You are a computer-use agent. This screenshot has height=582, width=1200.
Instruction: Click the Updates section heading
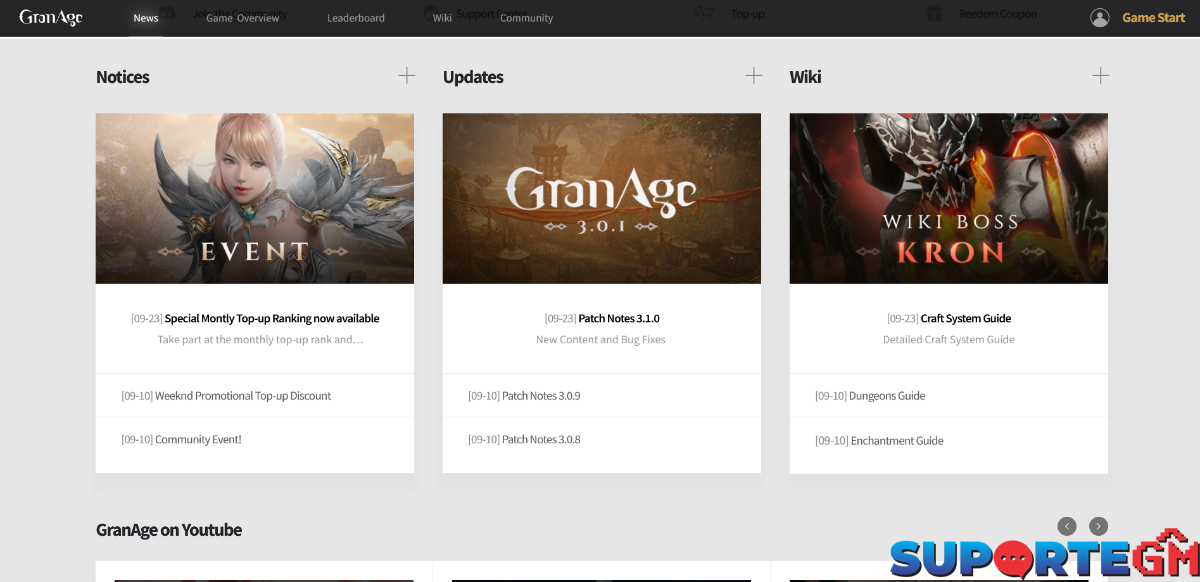point(473,77)
